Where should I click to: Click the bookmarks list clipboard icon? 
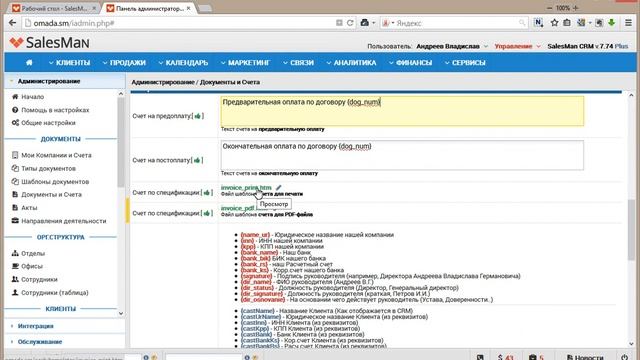(567, 23)
